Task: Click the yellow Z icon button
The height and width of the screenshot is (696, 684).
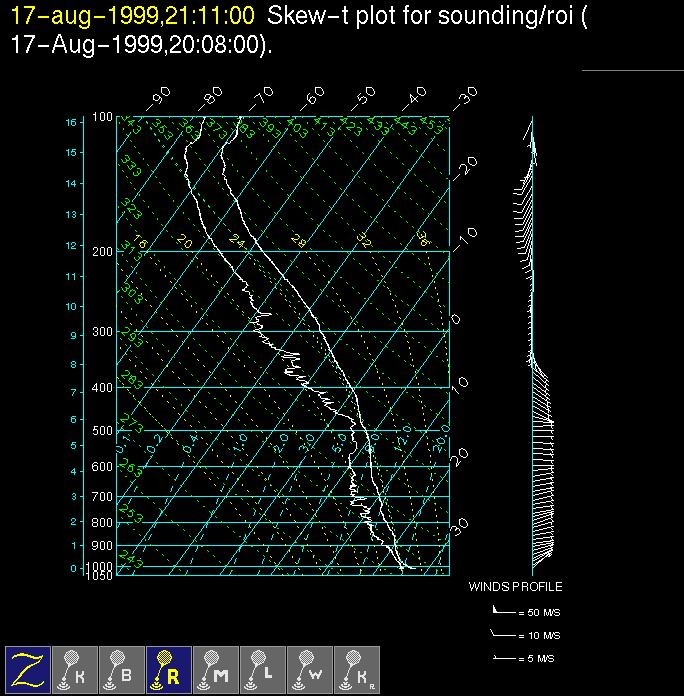Action: point(28,668)
